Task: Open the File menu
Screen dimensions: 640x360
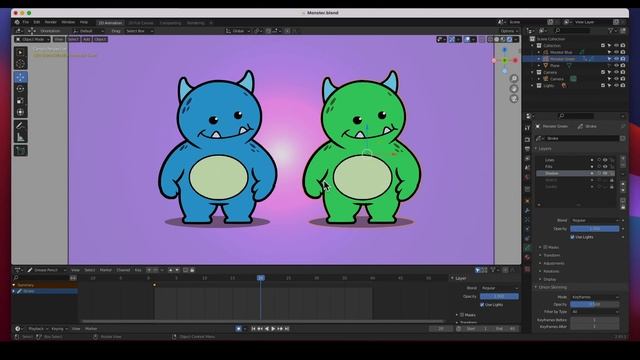Action: click(x=26, y=22)
